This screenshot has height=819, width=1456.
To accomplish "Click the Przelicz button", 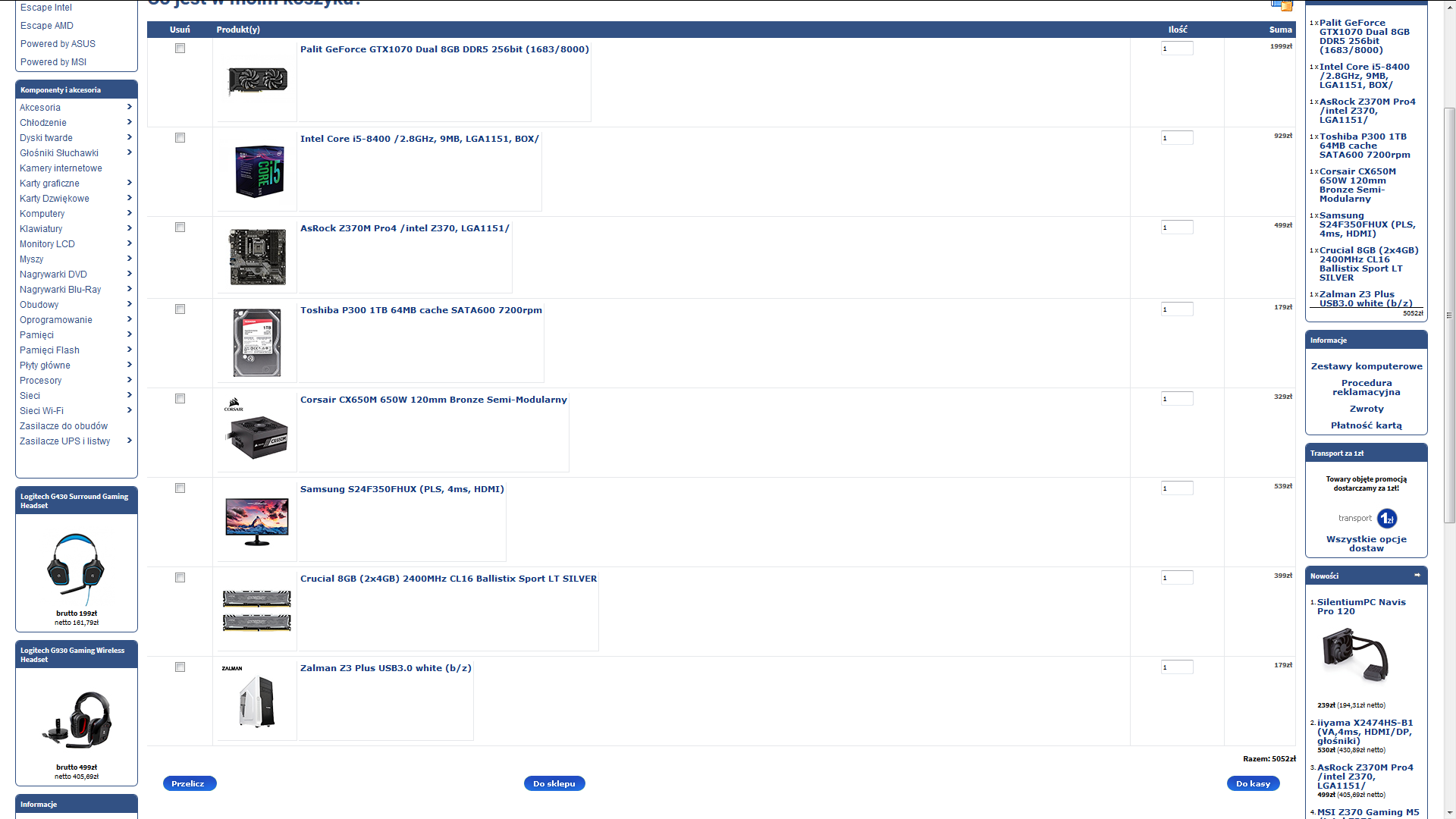I will [x=190, y=783].
